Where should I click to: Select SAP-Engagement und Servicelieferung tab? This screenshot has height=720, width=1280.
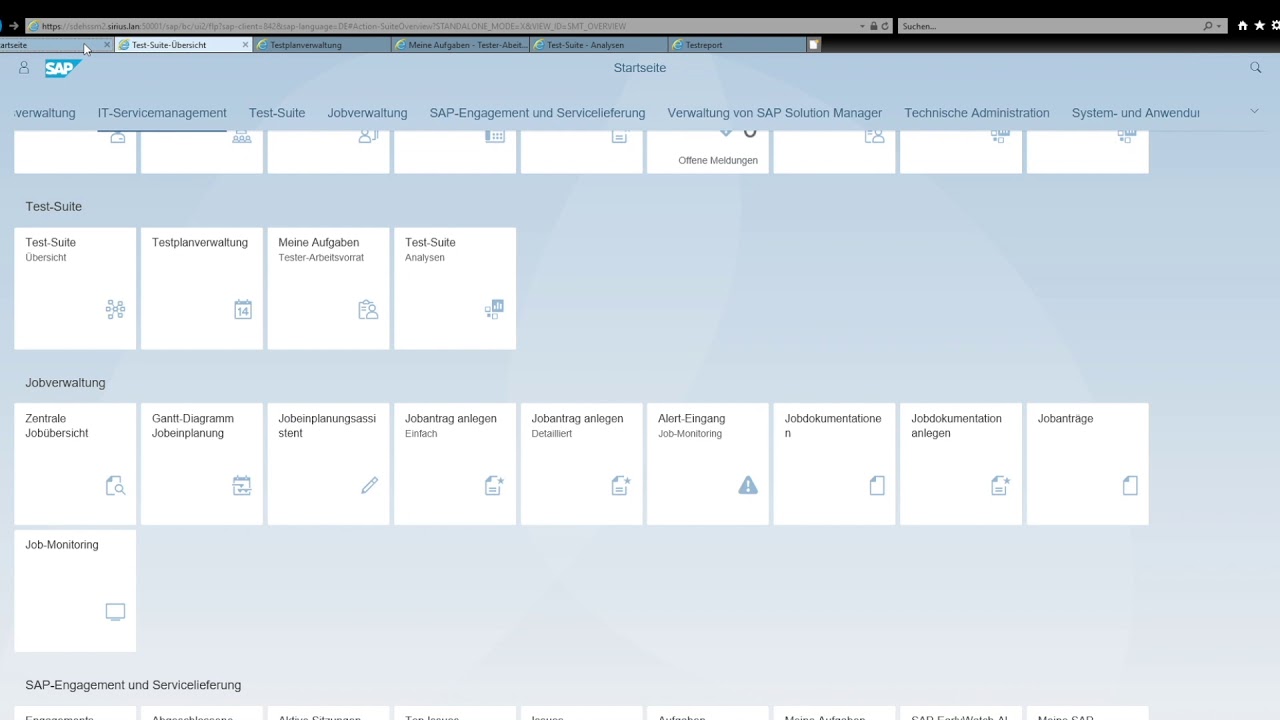click(x=537, y=113)
